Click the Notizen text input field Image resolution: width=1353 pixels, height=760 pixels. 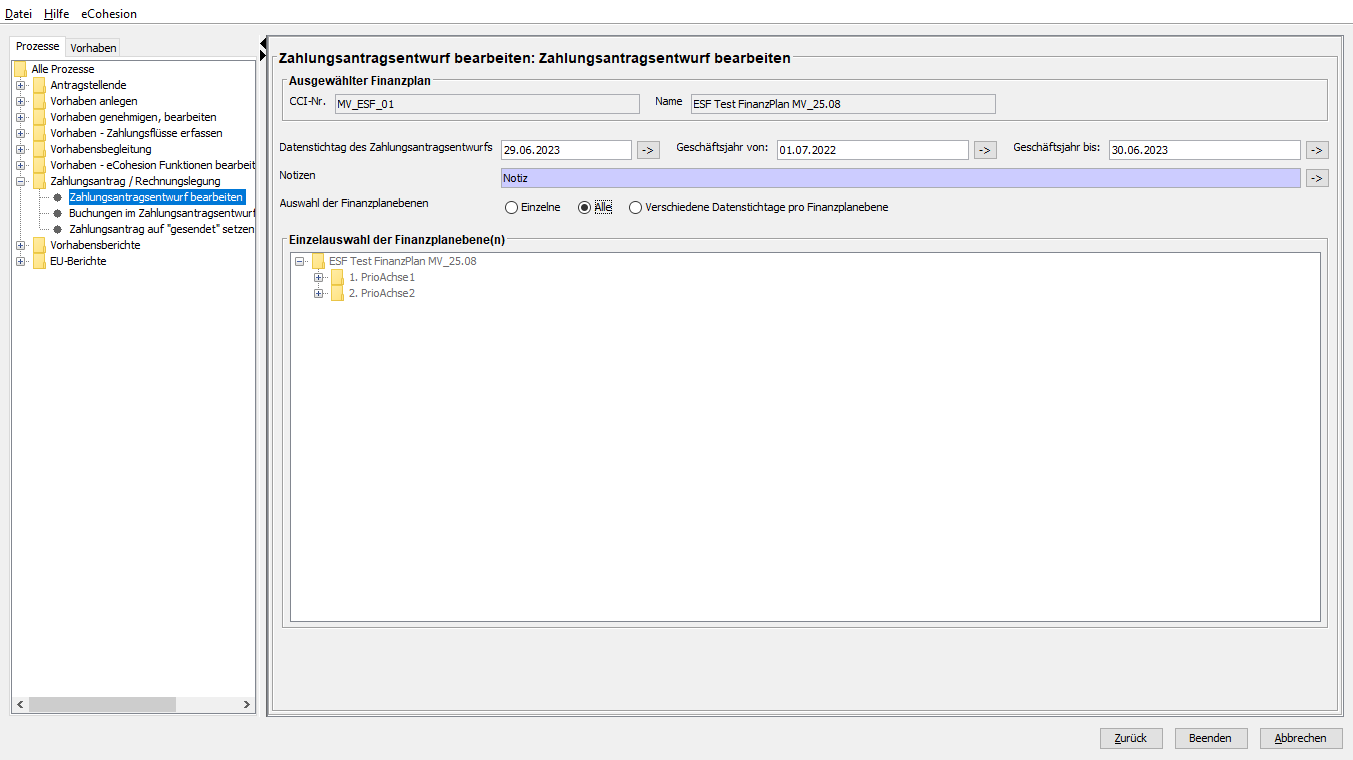tap(900, 178)
